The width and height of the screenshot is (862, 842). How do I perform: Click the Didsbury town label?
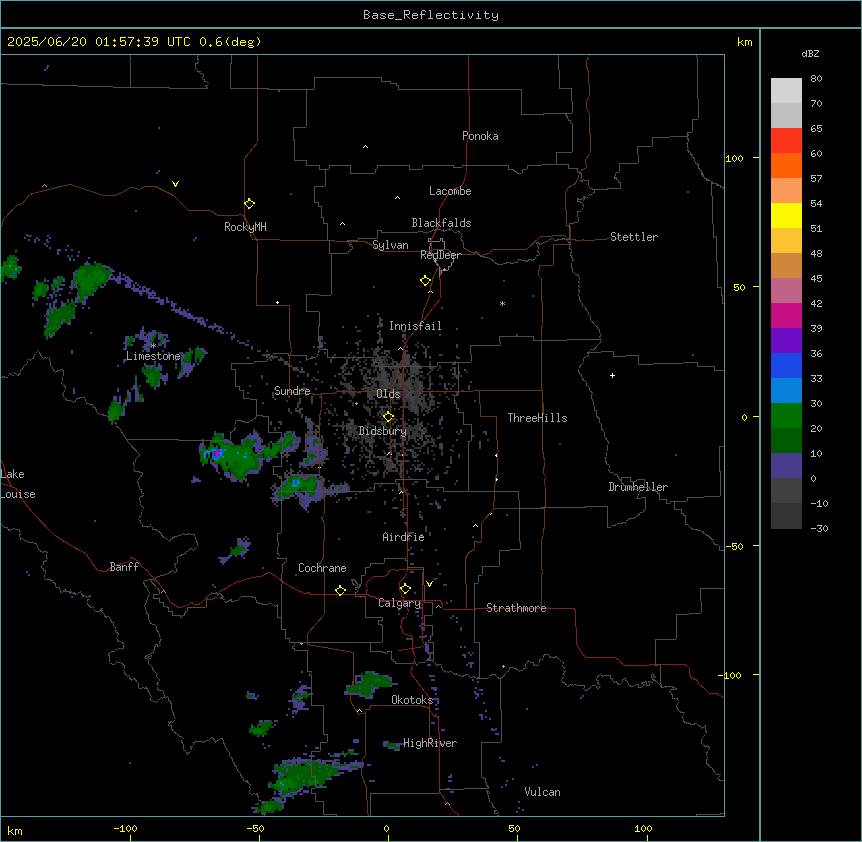(383, 431)
